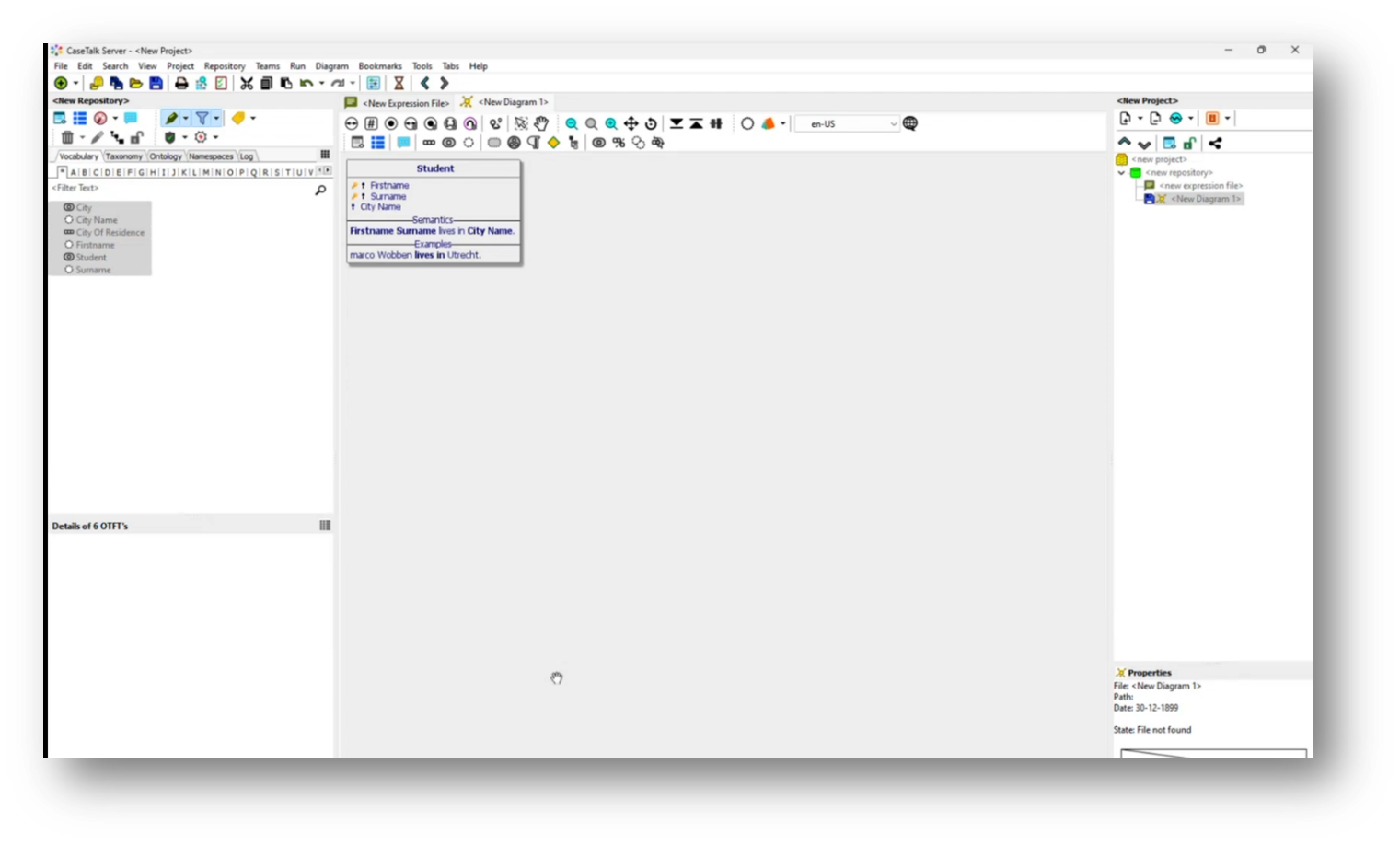1400x845 pixels.
Task: Toggle the circle shape icon before color swatch
Action: coord(747,123)
